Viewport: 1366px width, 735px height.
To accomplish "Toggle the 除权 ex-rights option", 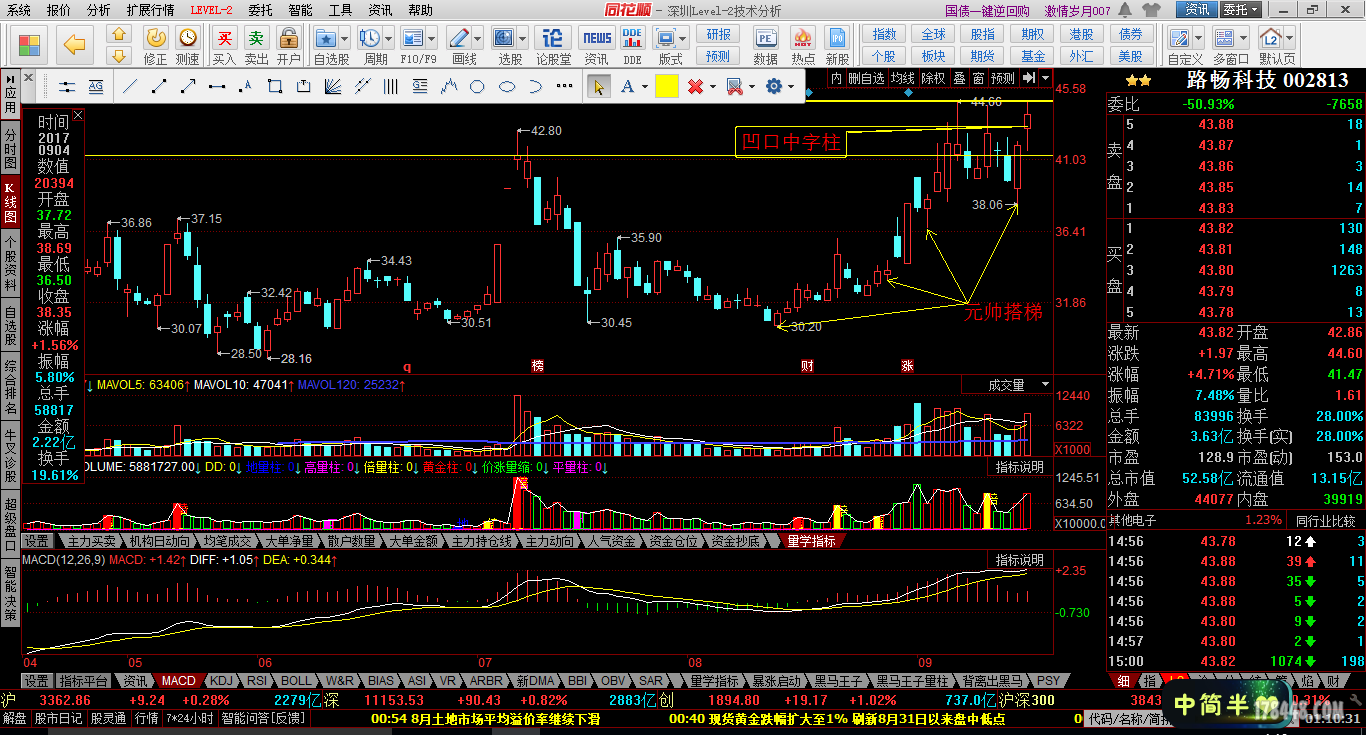I will pyautogui.click(x=933, y=78).
